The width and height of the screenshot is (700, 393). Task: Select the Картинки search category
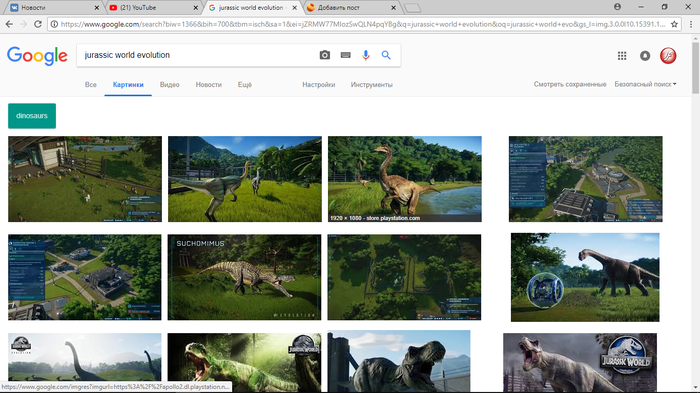(x=128, y=84)
